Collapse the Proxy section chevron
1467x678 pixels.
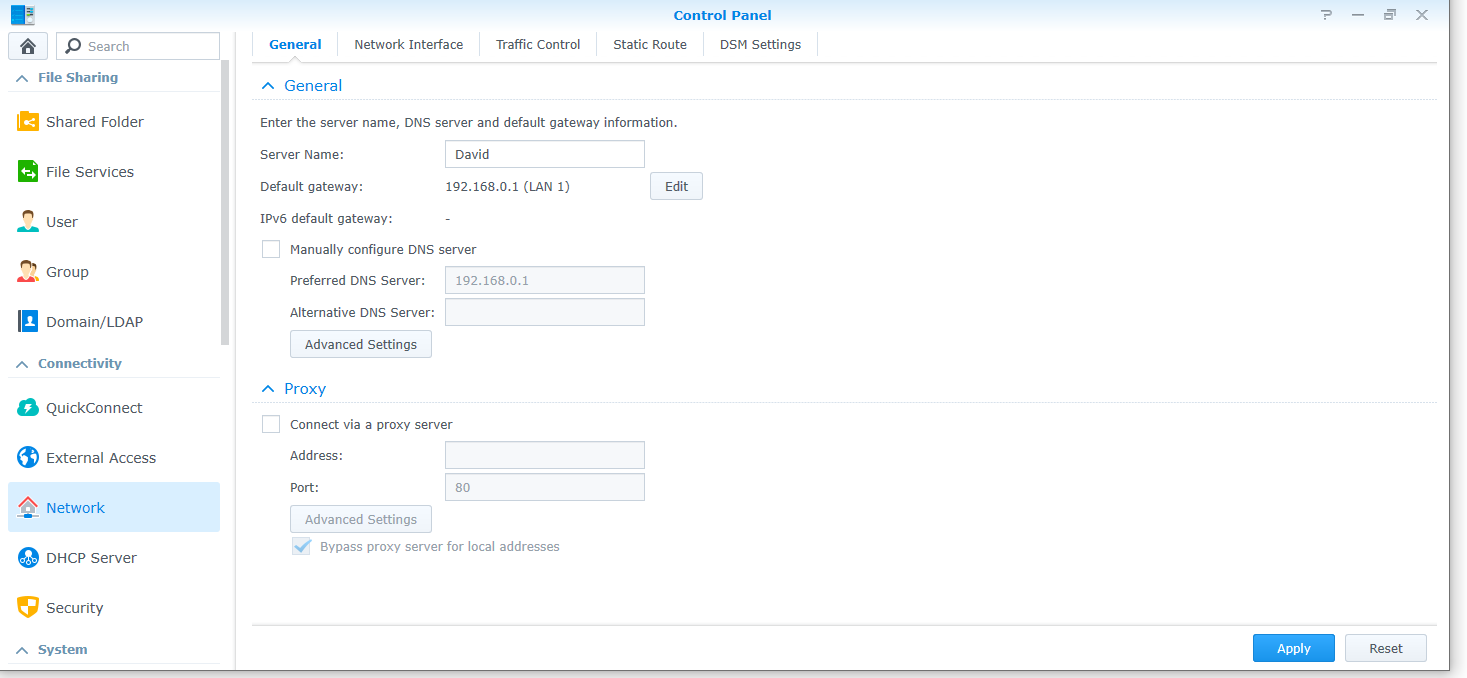click(267, 389)
